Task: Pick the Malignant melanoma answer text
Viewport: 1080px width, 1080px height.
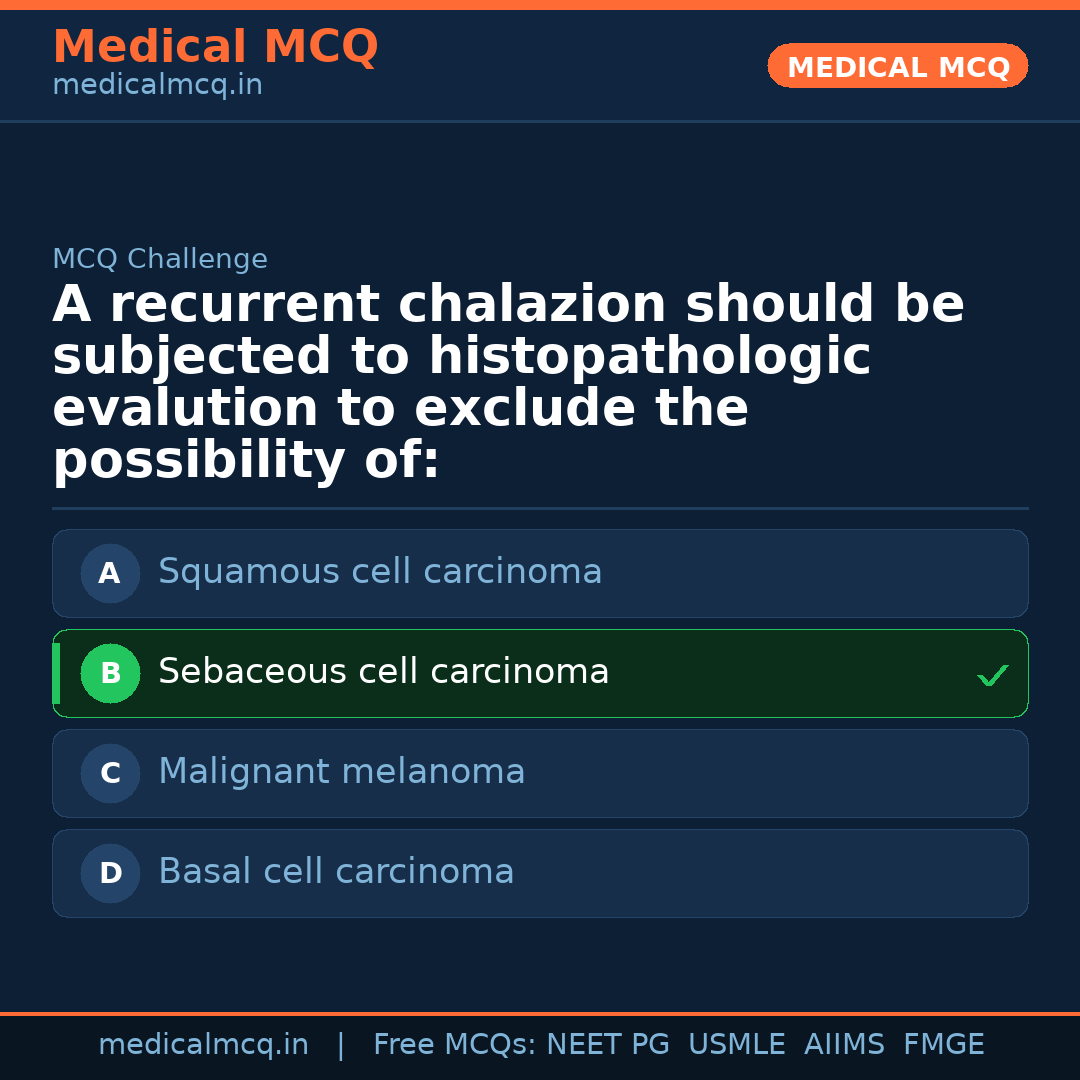Action: (x=341, y=772)
